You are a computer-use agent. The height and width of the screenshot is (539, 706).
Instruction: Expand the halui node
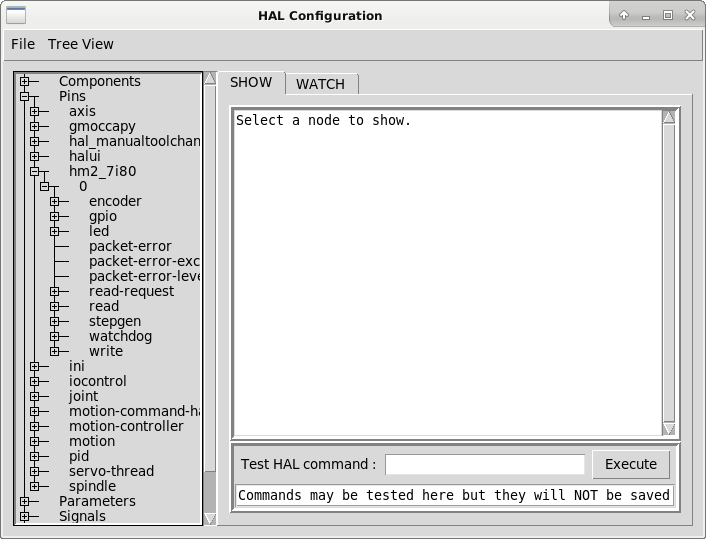tap(35, 156)
